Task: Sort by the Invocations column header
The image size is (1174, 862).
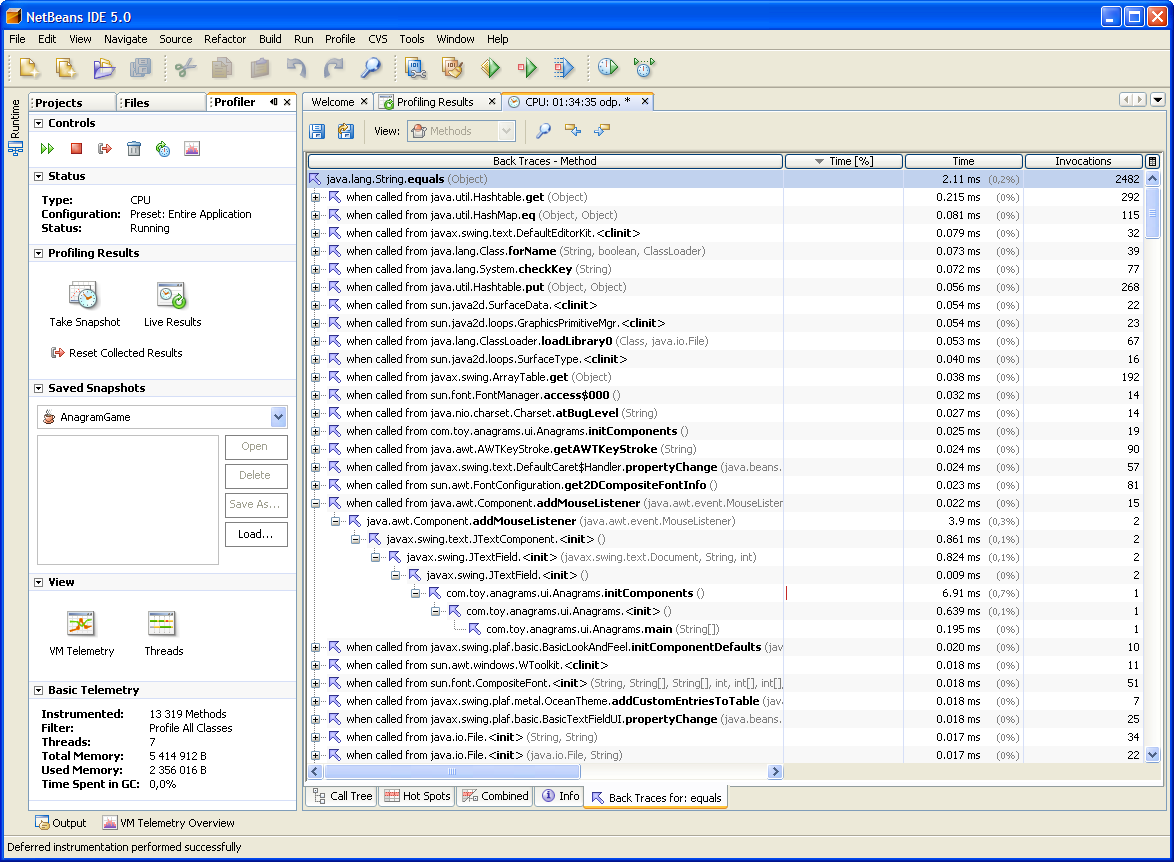Action: tap(1083, 161)
